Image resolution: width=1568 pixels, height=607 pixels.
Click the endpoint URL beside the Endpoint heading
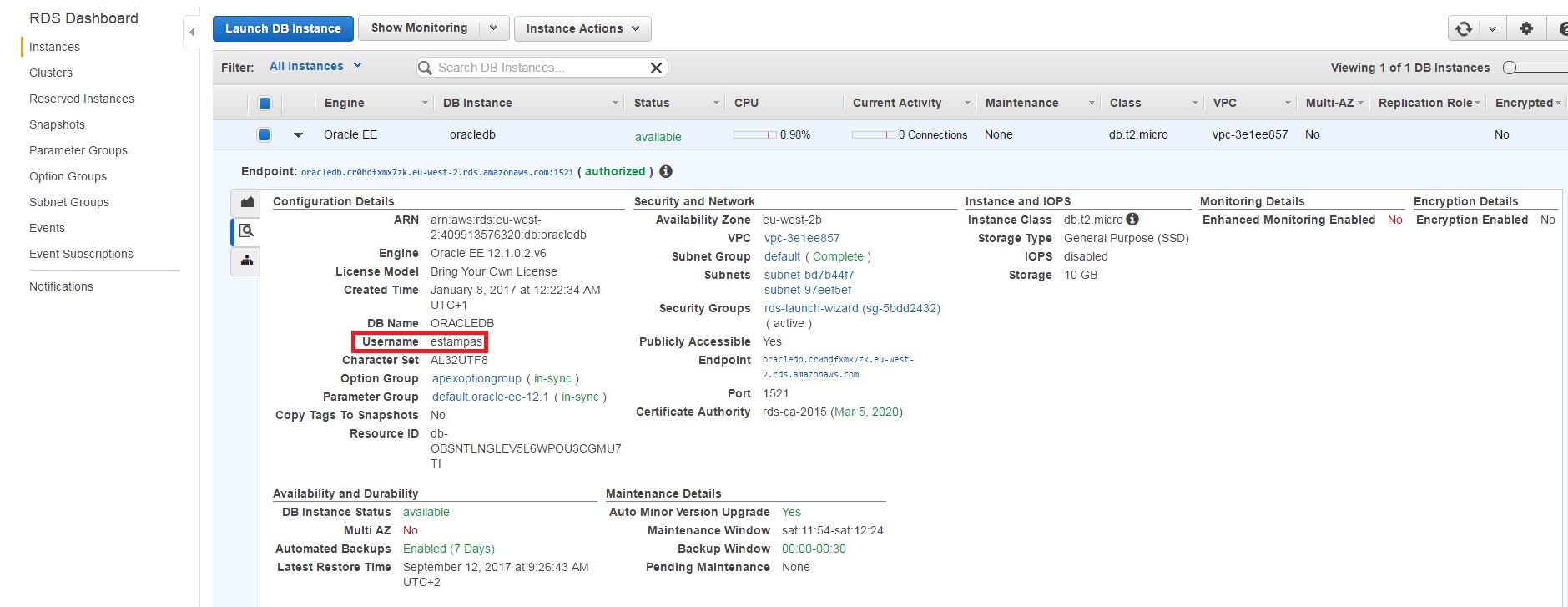[x=437, y=172]
